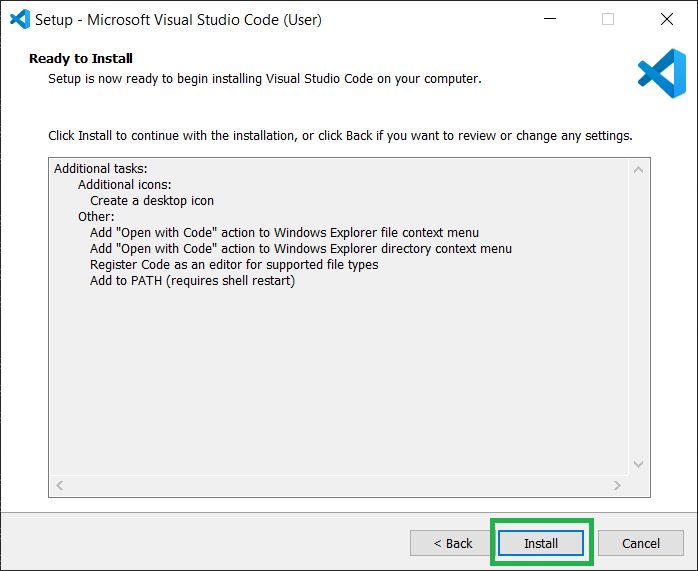Click the scroll down arrow in summary box
The height and width of the screenshot is (571, 698).
click(638, 464)
